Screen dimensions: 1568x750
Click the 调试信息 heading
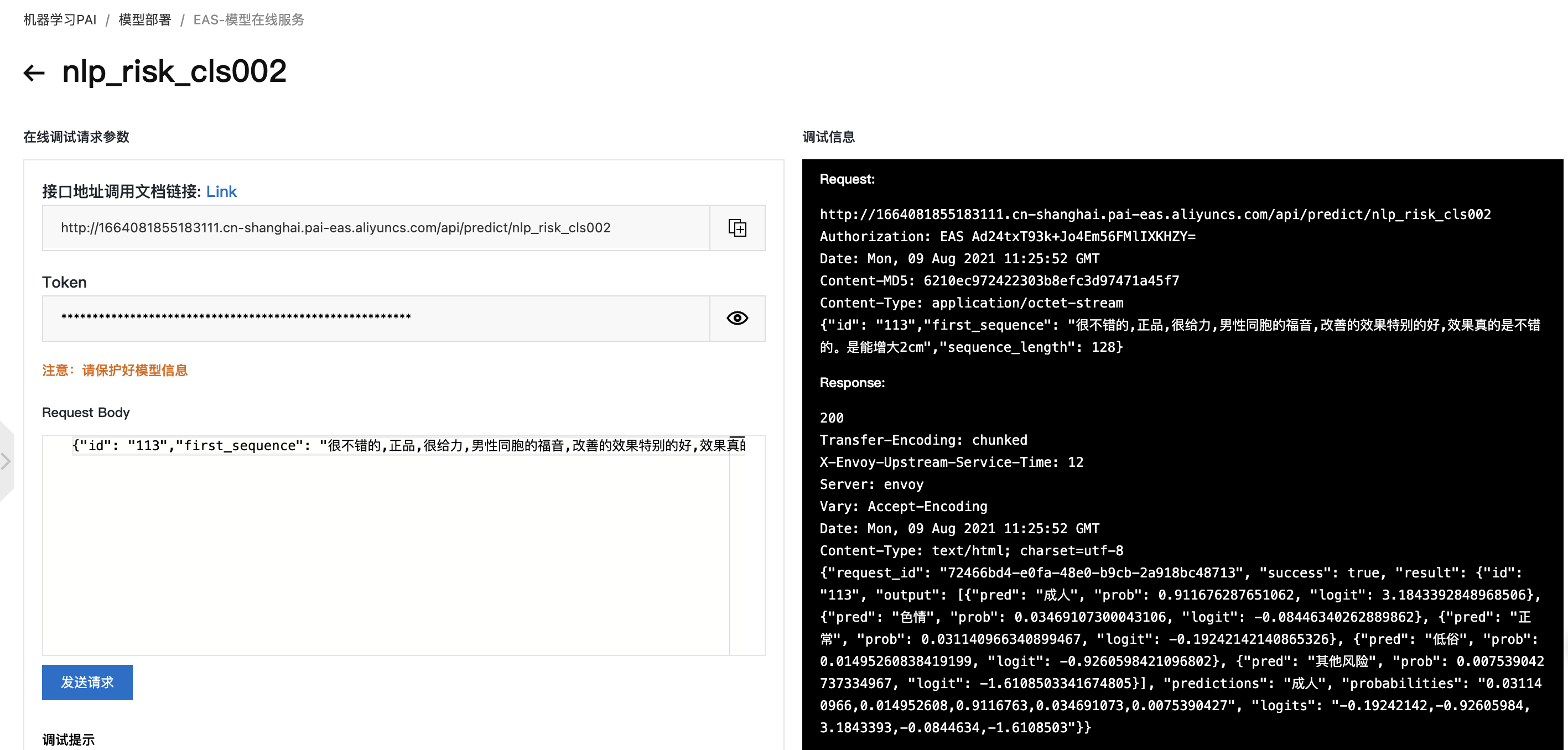tap(828, 137)
